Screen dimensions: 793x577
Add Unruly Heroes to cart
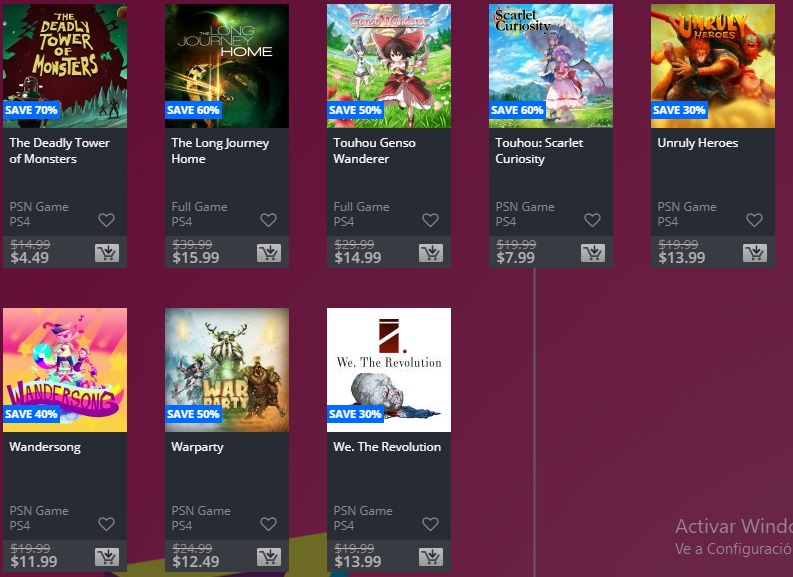point(755,253)
